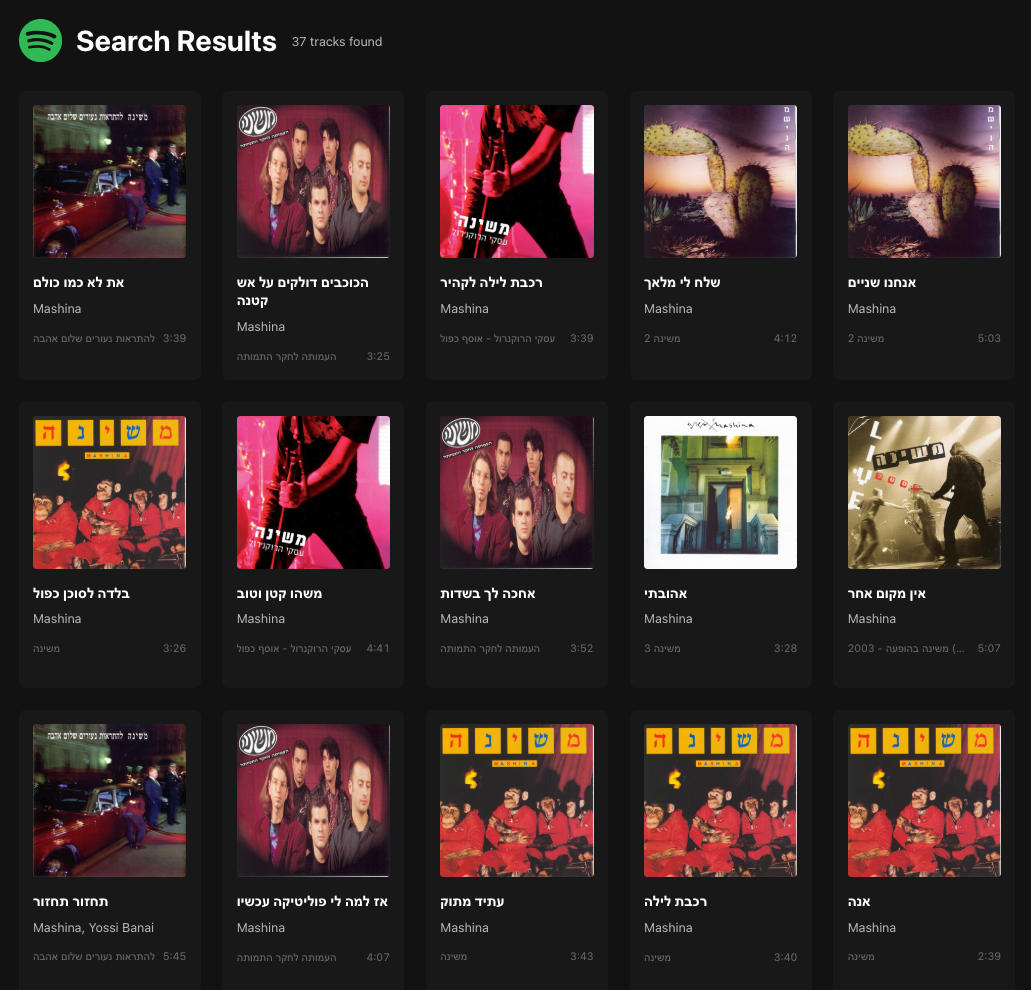Select track title אהובתי
This screenshot has height=990, width=1031.
(x=665, y=594)
